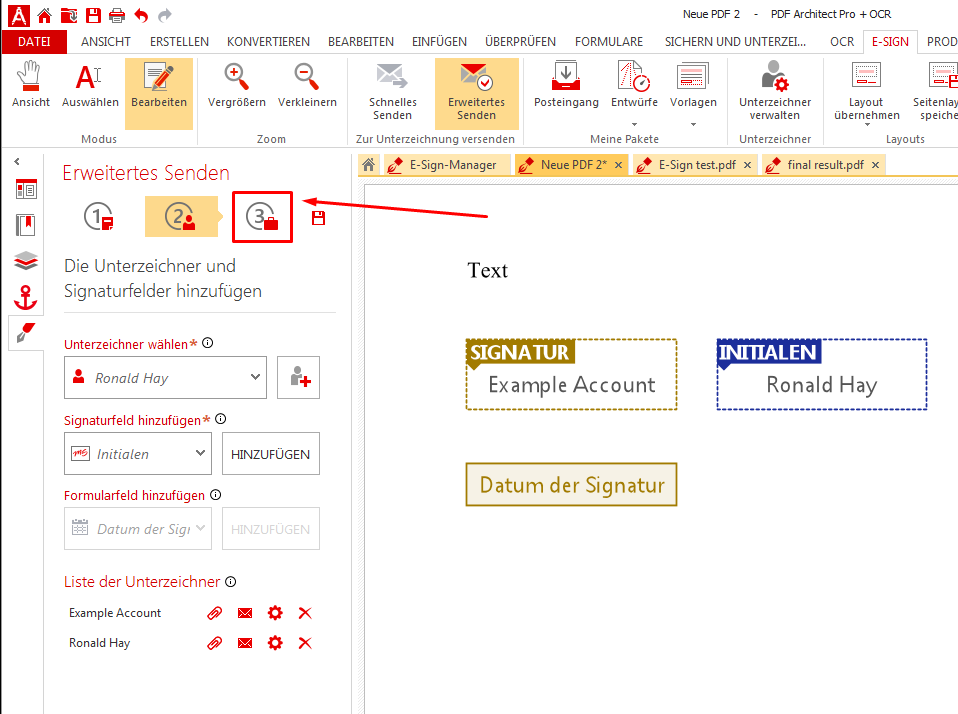Open the DATEI menu
This screenshot has height=714, width=958.
[x=34, y=42]
